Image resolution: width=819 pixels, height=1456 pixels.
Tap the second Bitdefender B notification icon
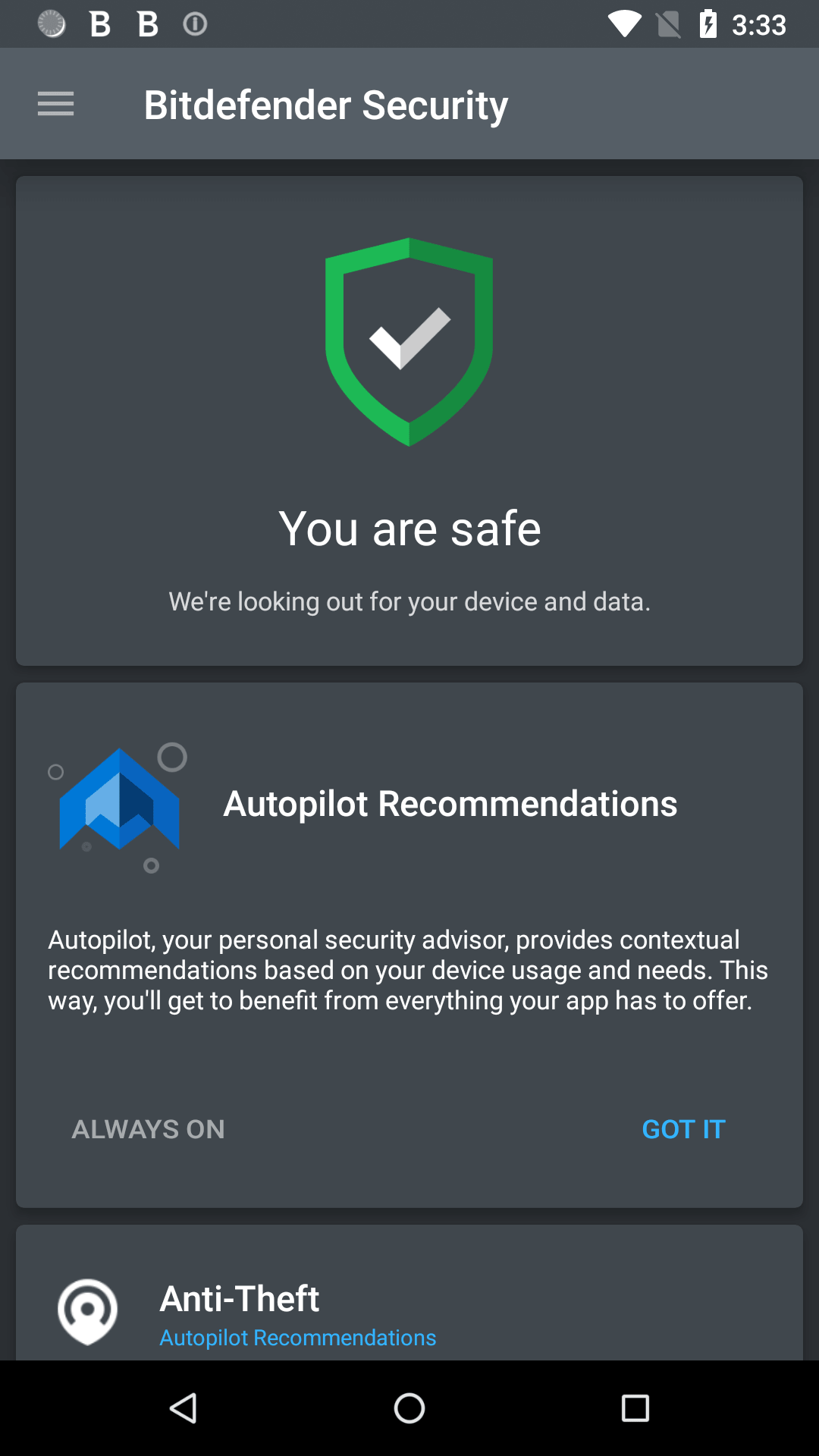point(148,24)
